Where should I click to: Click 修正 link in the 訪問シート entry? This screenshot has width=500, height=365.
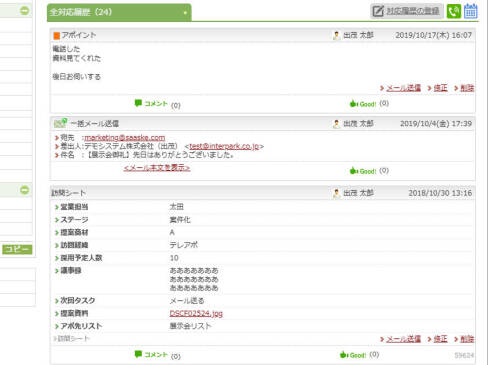(x=440, y=339)
